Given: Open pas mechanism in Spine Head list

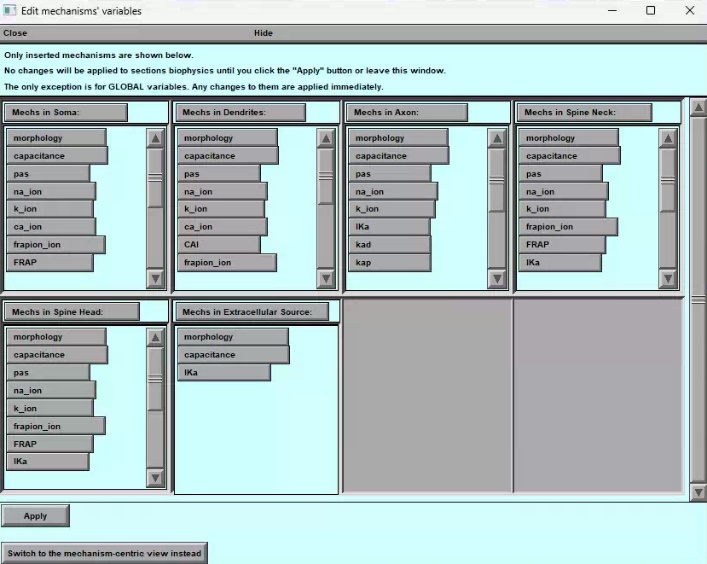Looking at the screenshot, I should coord(47,373).
